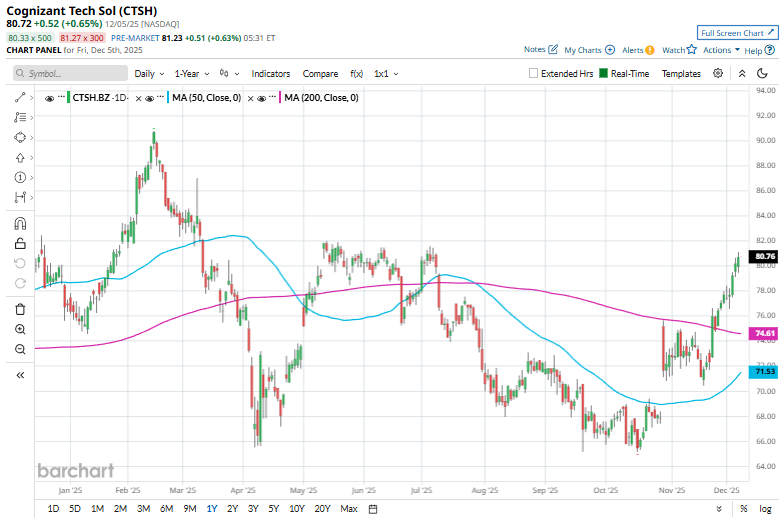Image resolution: width=782 pixels, height=522 pixels.
Task: Select the 6M time range
Action: tap(166, 509)
